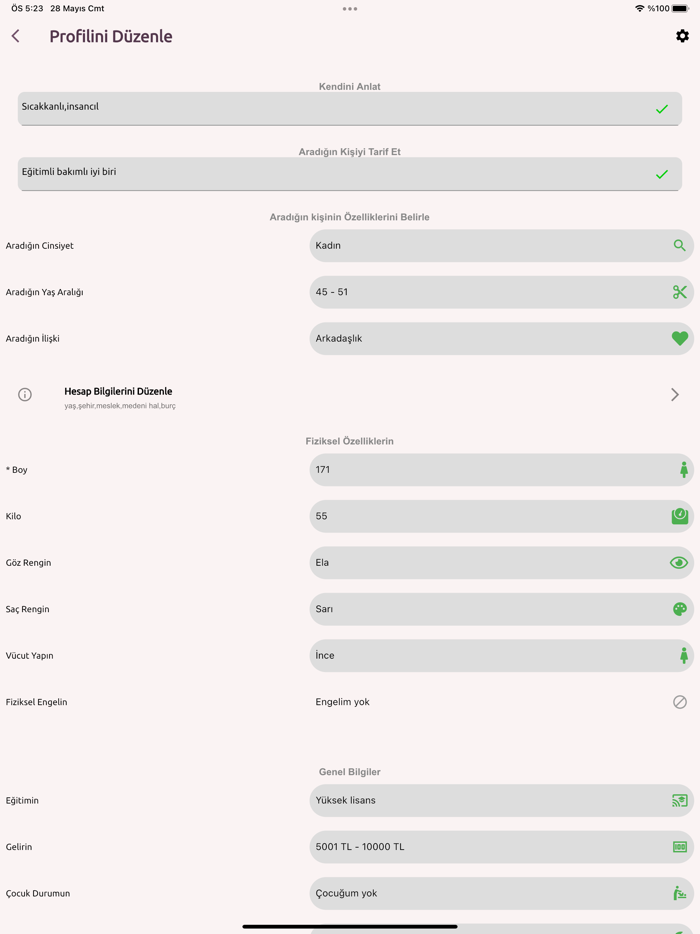The image size is (700, 934).
Task: Tap the heart icon for Aradığın İlişki
Action: click(679, 339)
